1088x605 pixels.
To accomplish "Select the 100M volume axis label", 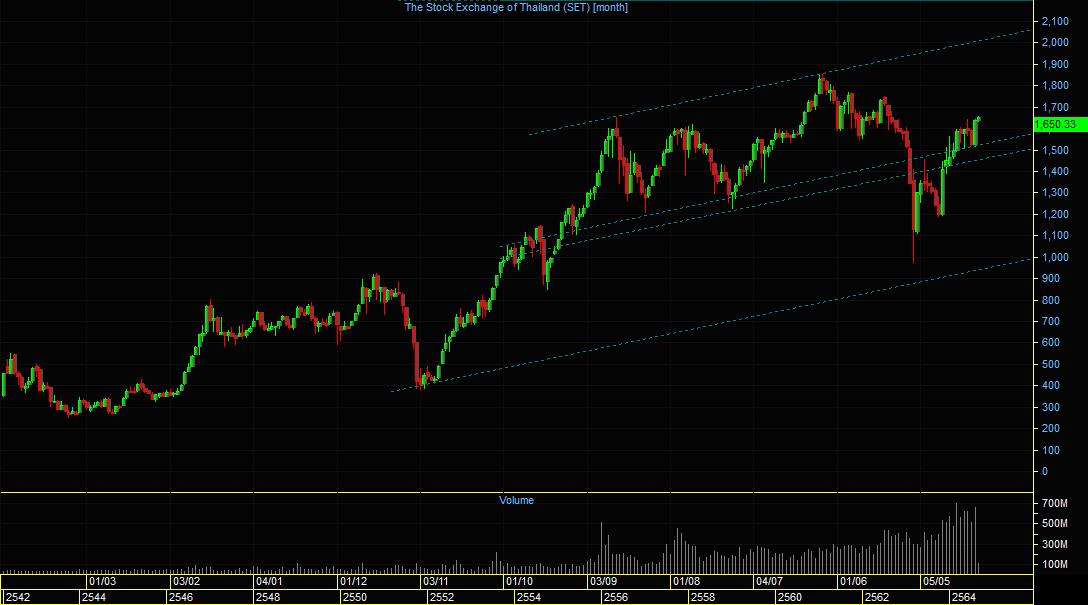I will [1055, 565].
